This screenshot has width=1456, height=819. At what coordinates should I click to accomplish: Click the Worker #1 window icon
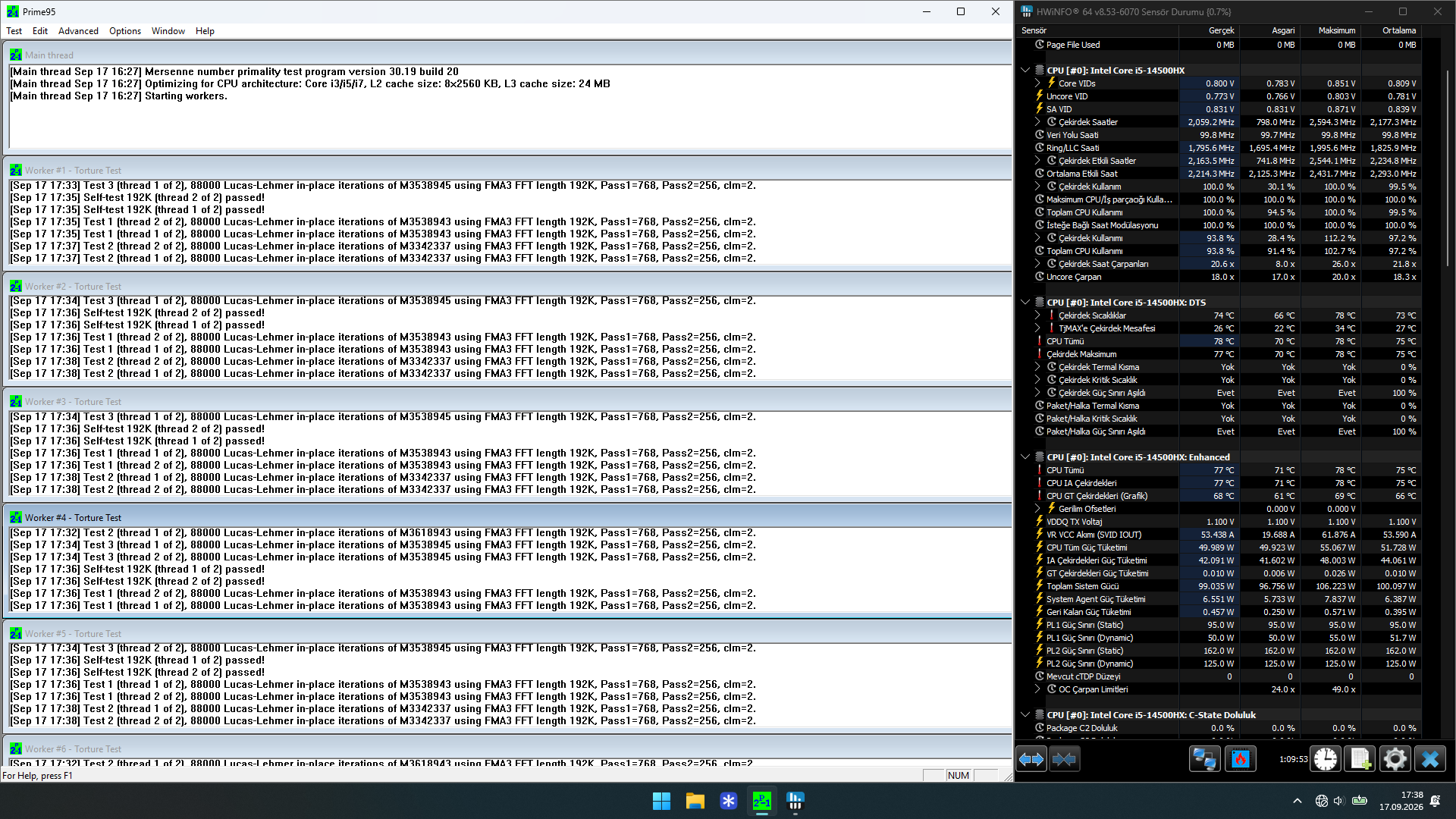click(16, 171)
